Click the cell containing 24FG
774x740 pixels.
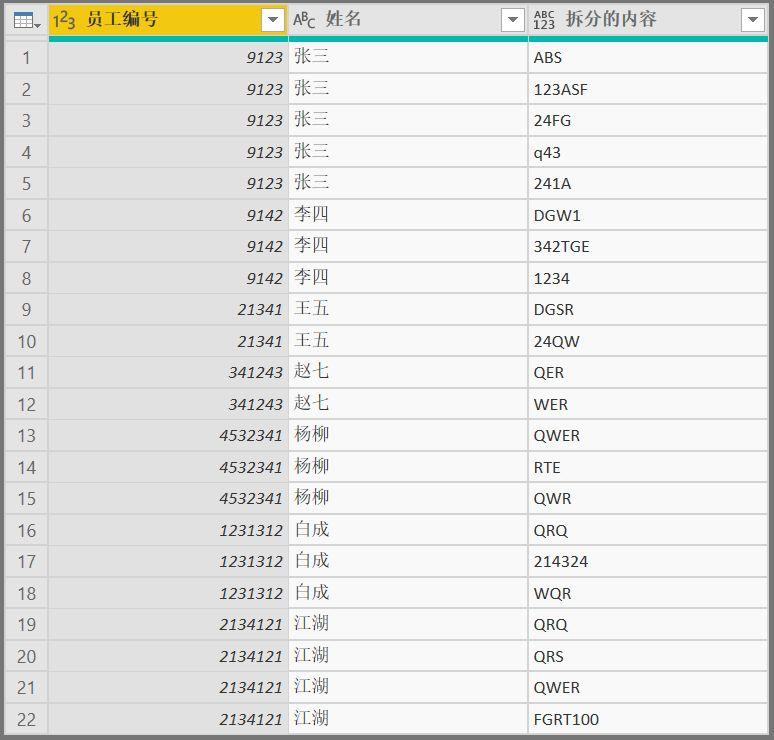[648, 120]
